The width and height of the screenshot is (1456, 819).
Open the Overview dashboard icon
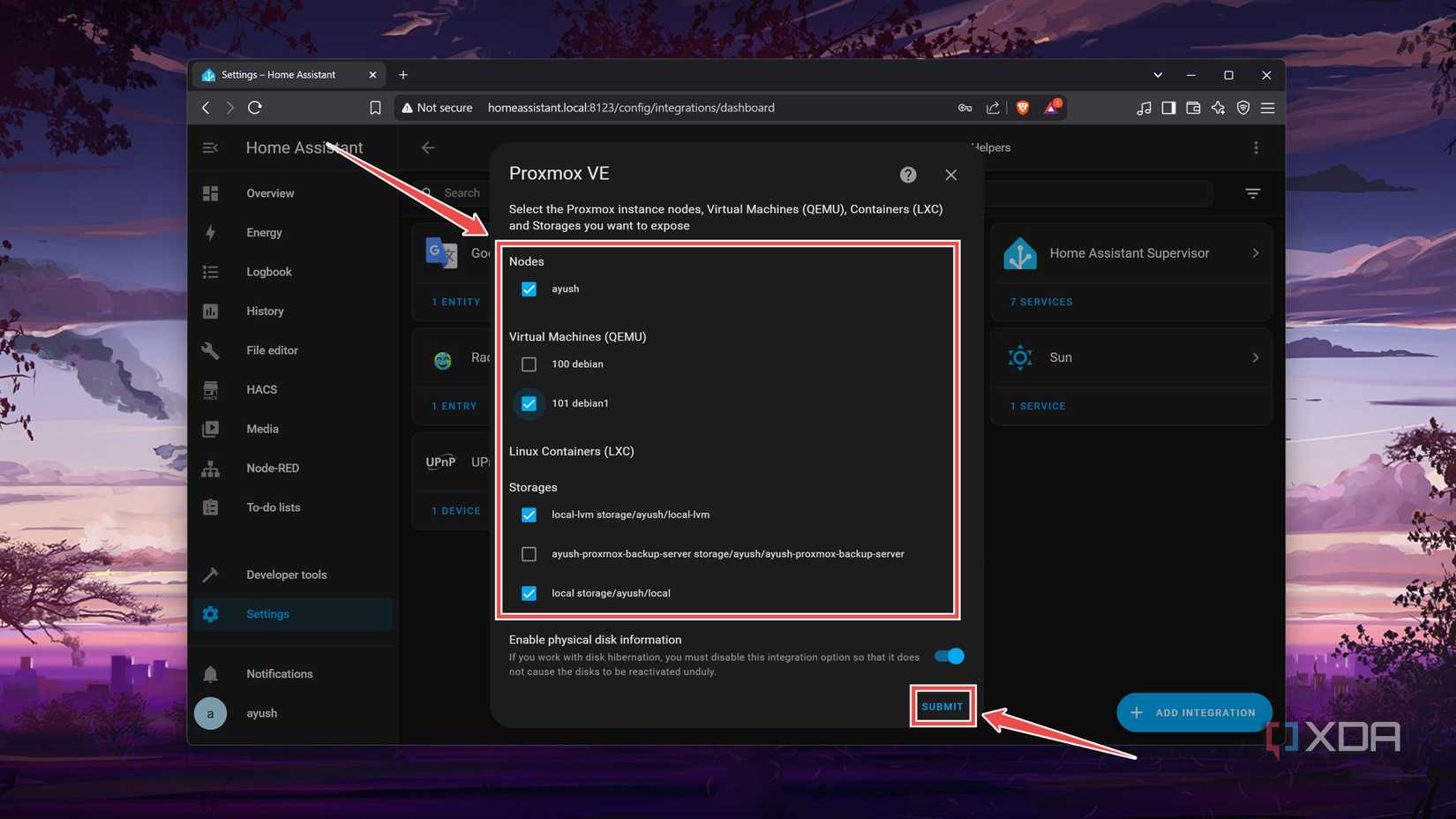(210, 193)
